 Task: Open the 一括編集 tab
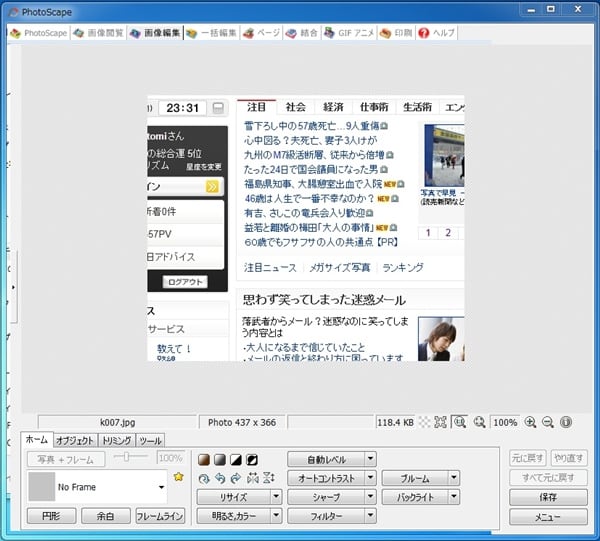pyautogui.click(x=211, y=33)
